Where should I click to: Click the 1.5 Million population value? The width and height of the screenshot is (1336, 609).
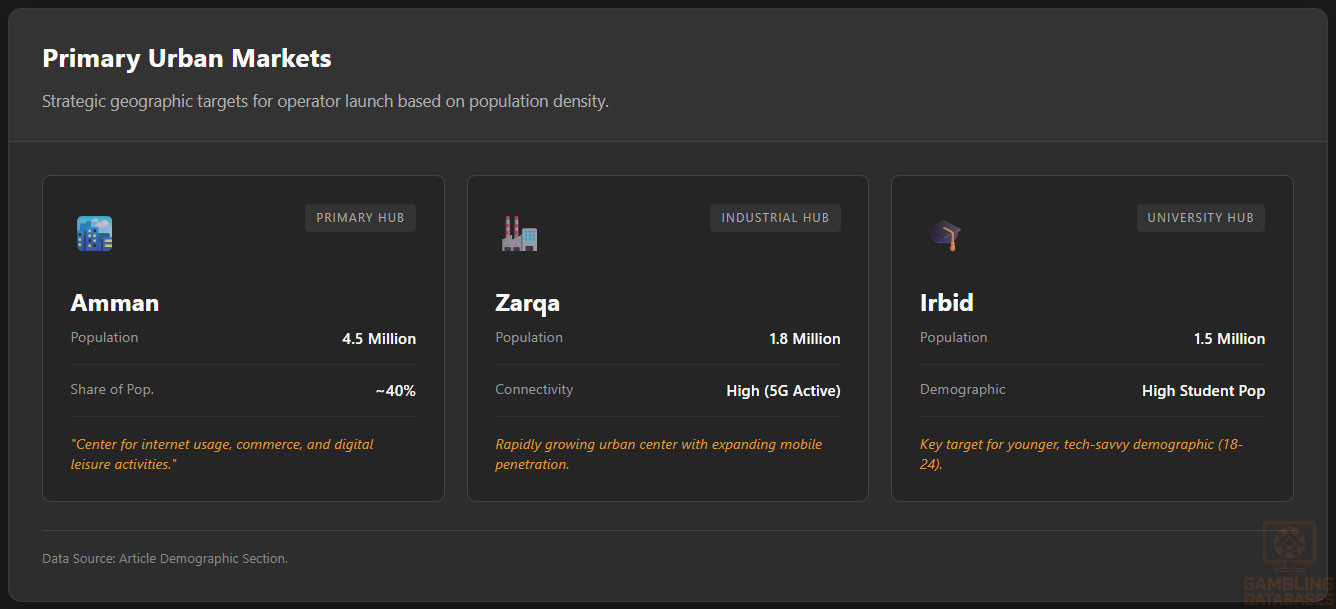click(x=1229, y=339)
